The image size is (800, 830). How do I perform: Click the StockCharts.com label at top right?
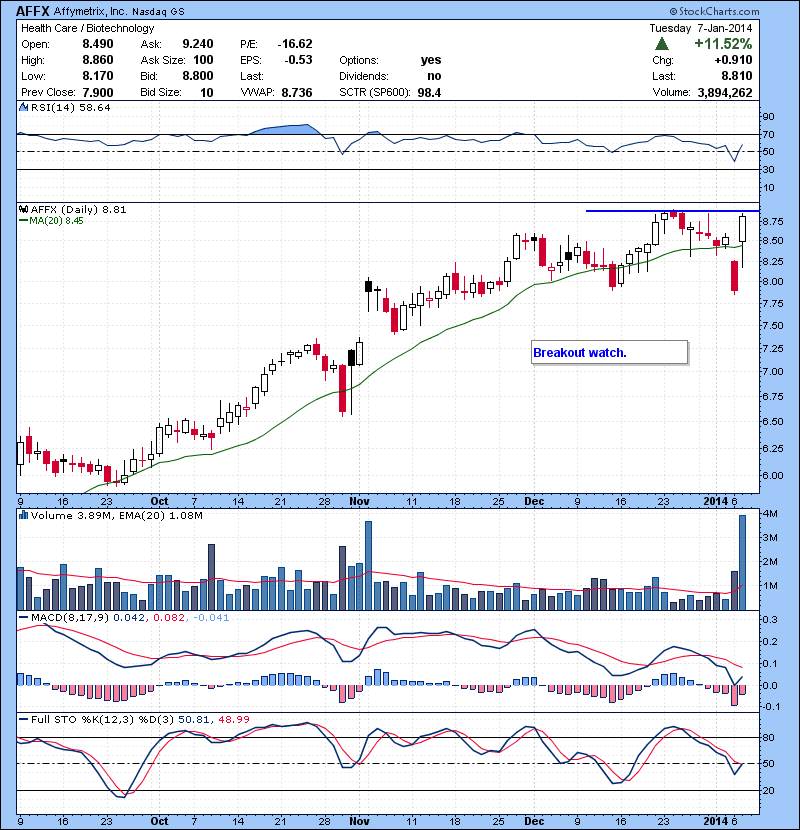[714, 11]
